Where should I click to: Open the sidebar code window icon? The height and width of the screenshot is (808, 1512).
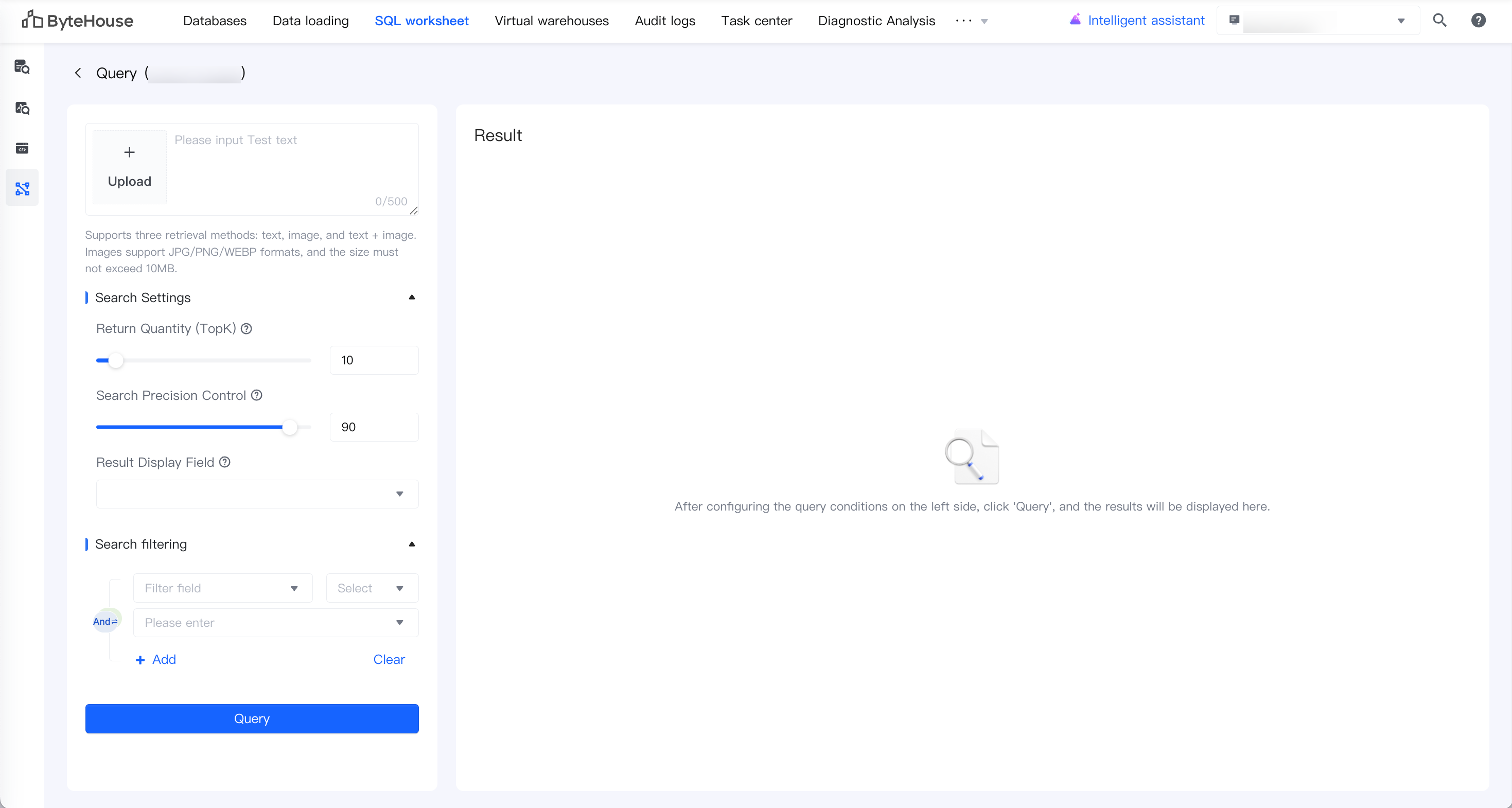(22, 148)
